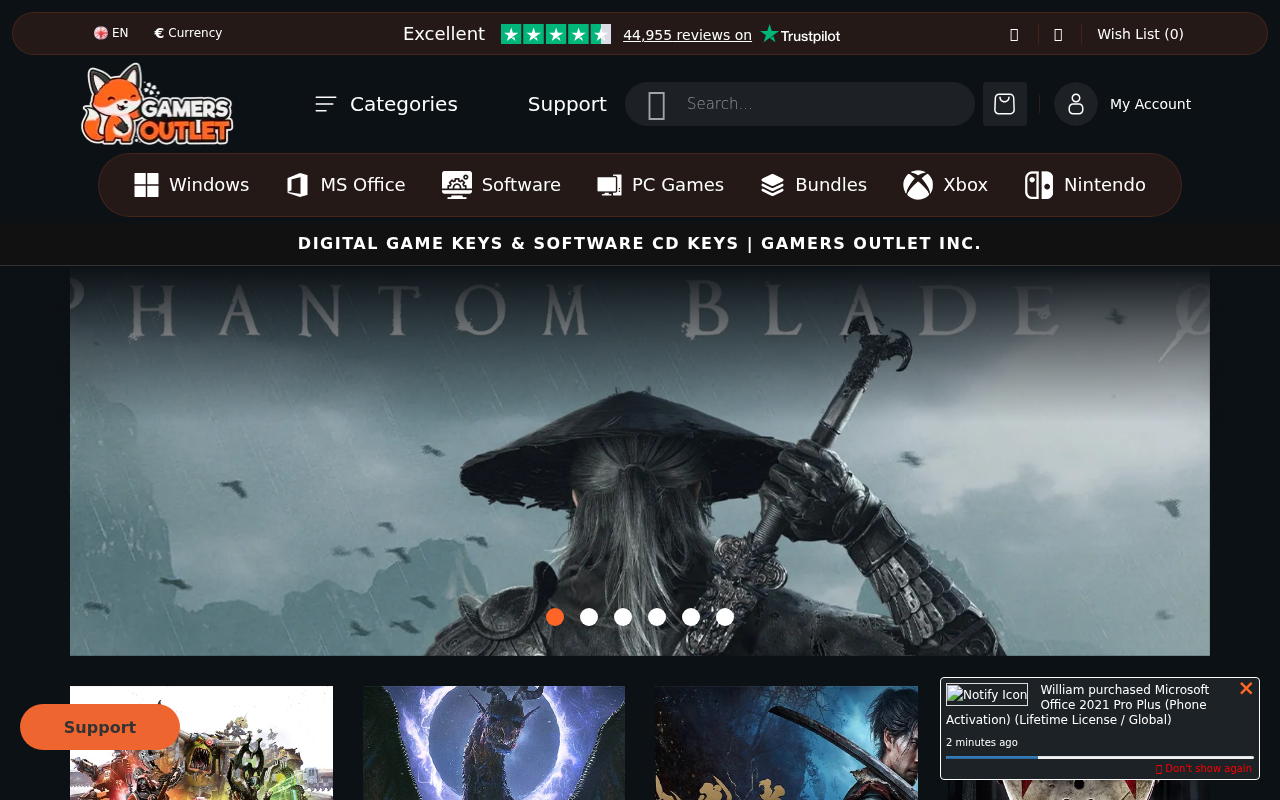Open the Nintendo category
Screen dimensions: 1280x800
pyautogui.click(x=1085, y=185)
